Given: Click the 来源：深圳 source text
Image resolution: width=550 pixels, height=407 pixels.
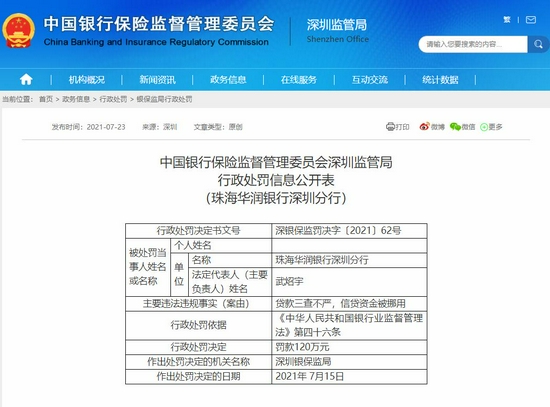Looking at the screenshot, I should (160, 127).
